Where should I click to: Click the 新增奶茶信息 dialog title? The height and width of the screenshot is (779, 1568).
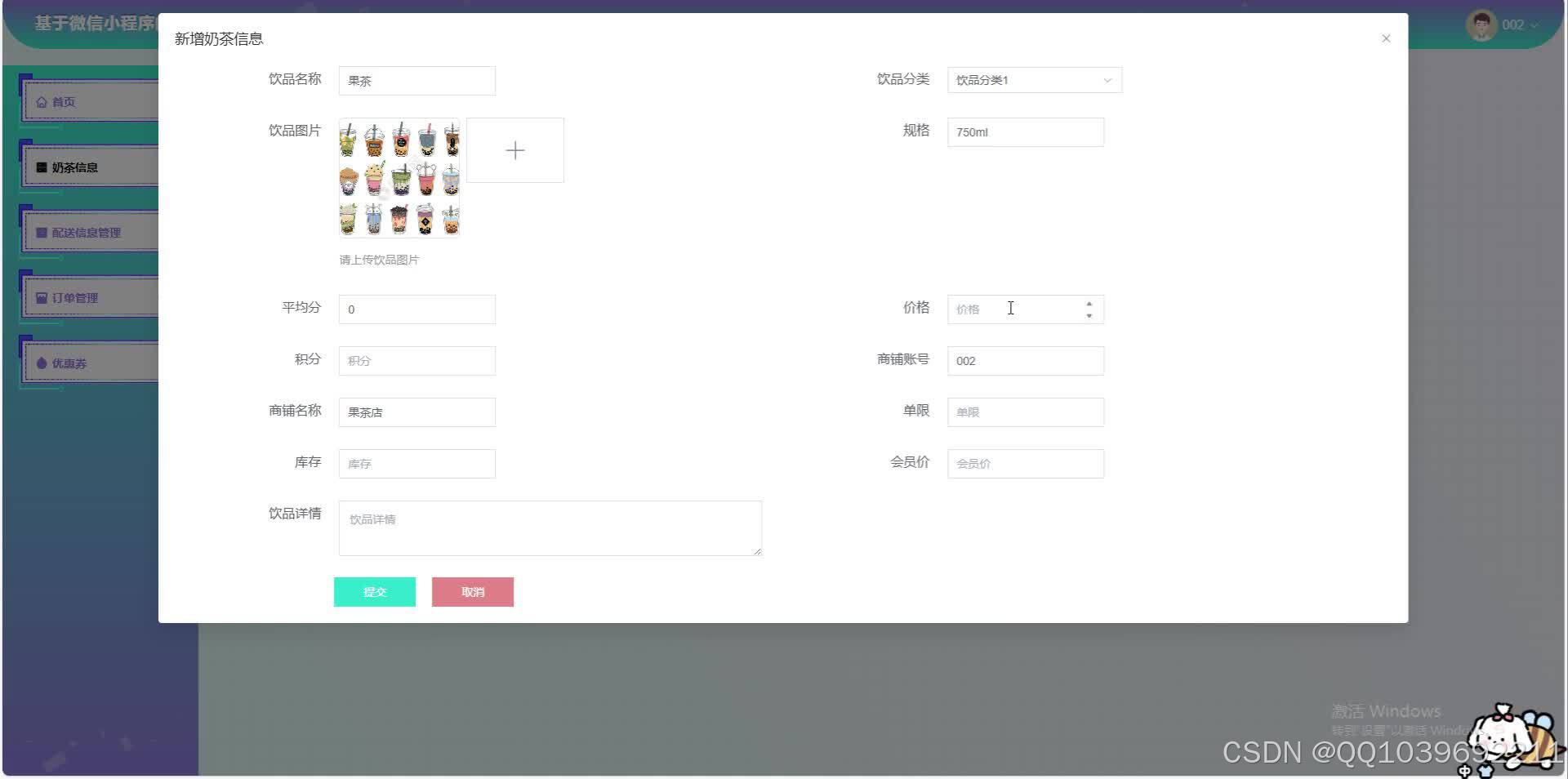[216, 38]
